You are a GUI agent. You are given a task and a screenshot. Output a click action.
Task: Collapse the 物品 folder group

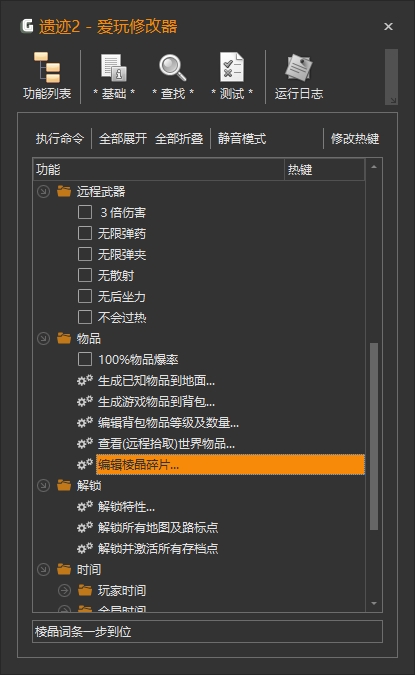click(x=43, y=338)
